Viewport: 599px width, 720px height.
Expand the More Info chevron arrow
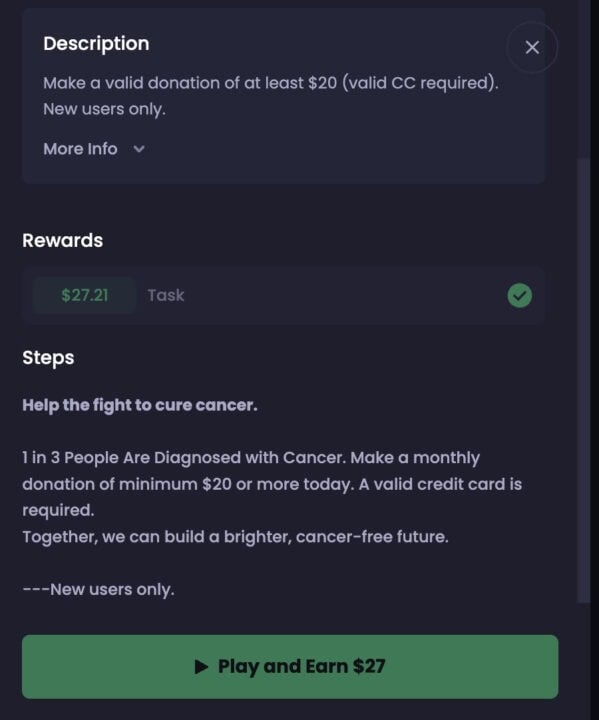139,149
